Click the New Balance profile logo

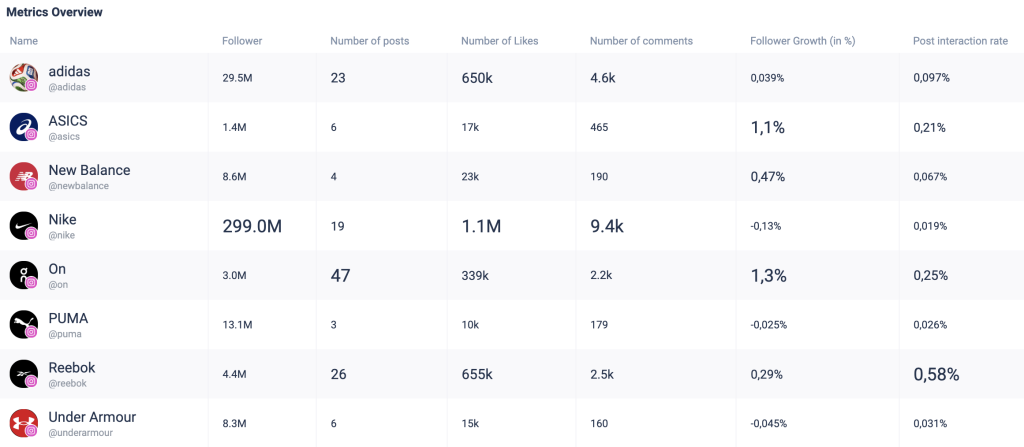coord(23,176)
